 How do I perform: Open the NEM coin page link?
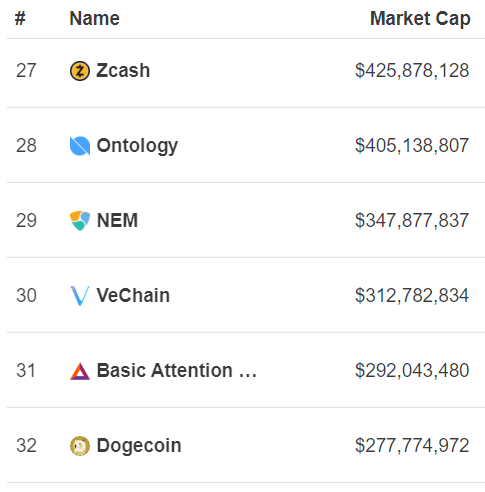click(117, 221)
